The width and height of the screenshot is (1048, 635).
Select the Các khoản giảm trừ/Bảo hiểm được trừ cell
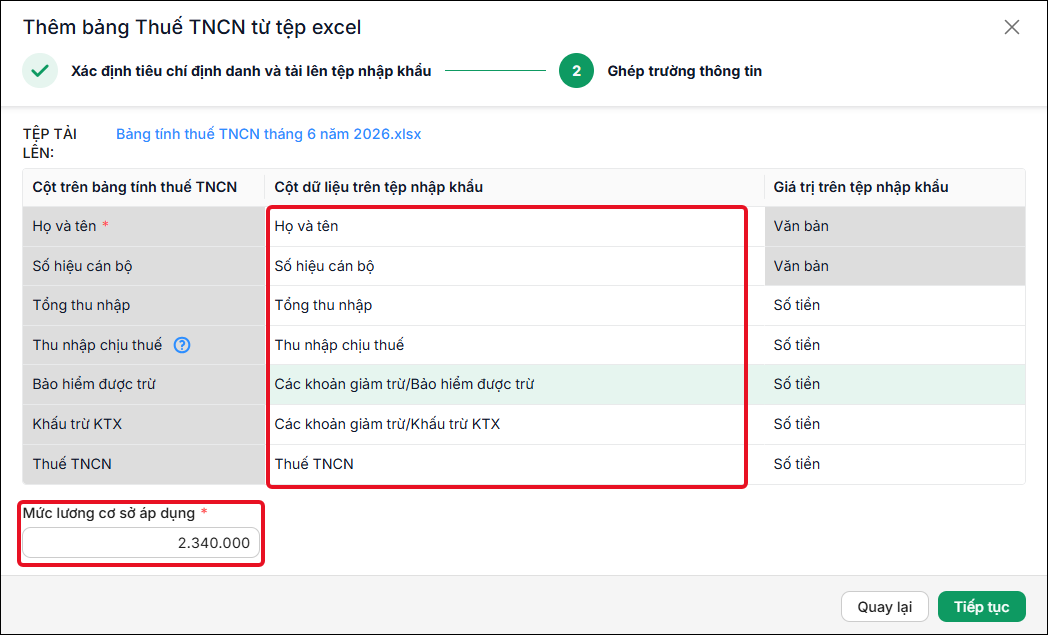(508, 384)
